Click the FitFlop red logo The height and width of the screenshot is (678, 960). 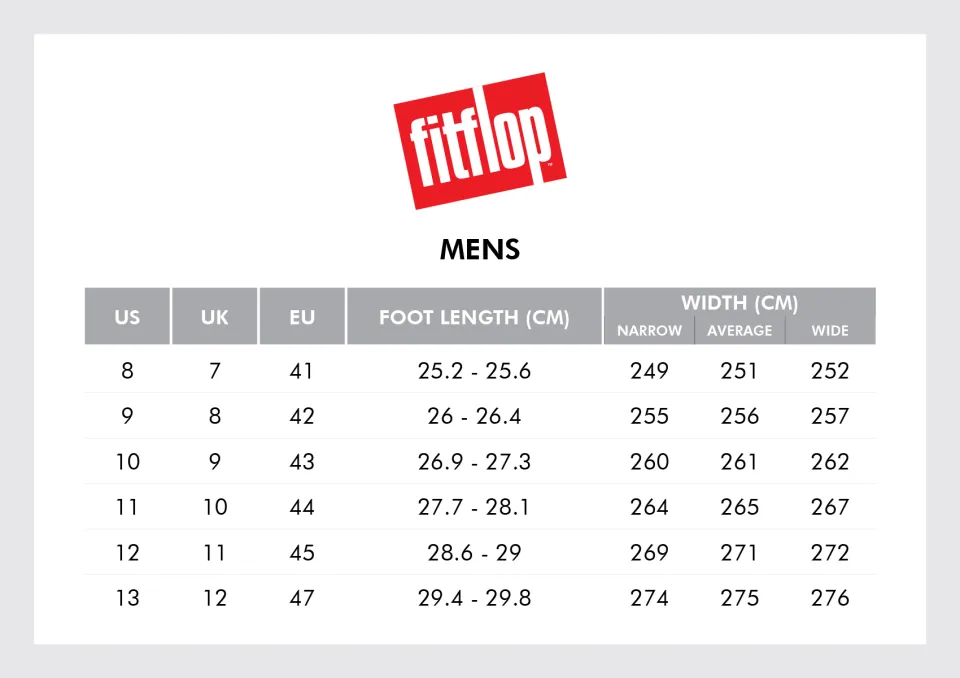point(479,140)
